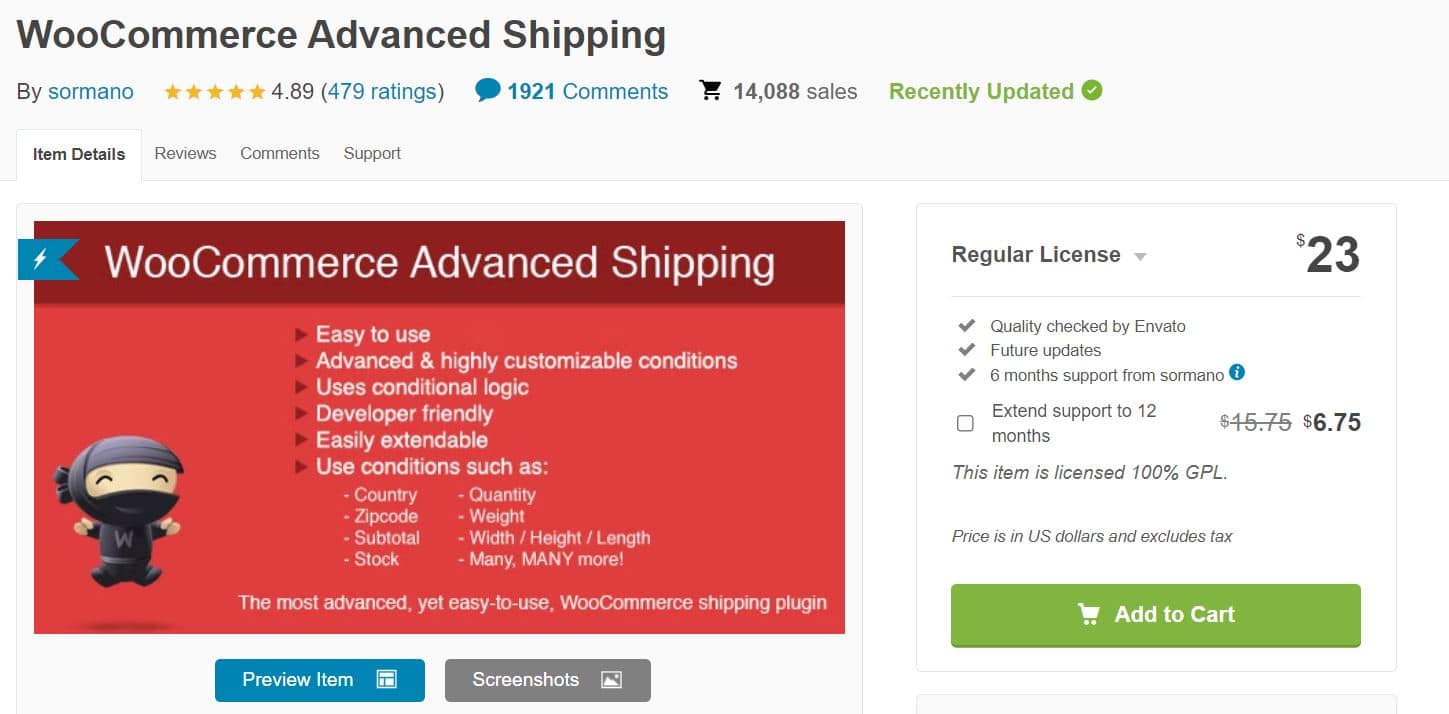Click the Add to Cart button
The image size is (1449, 714).
coord(1155,615)
